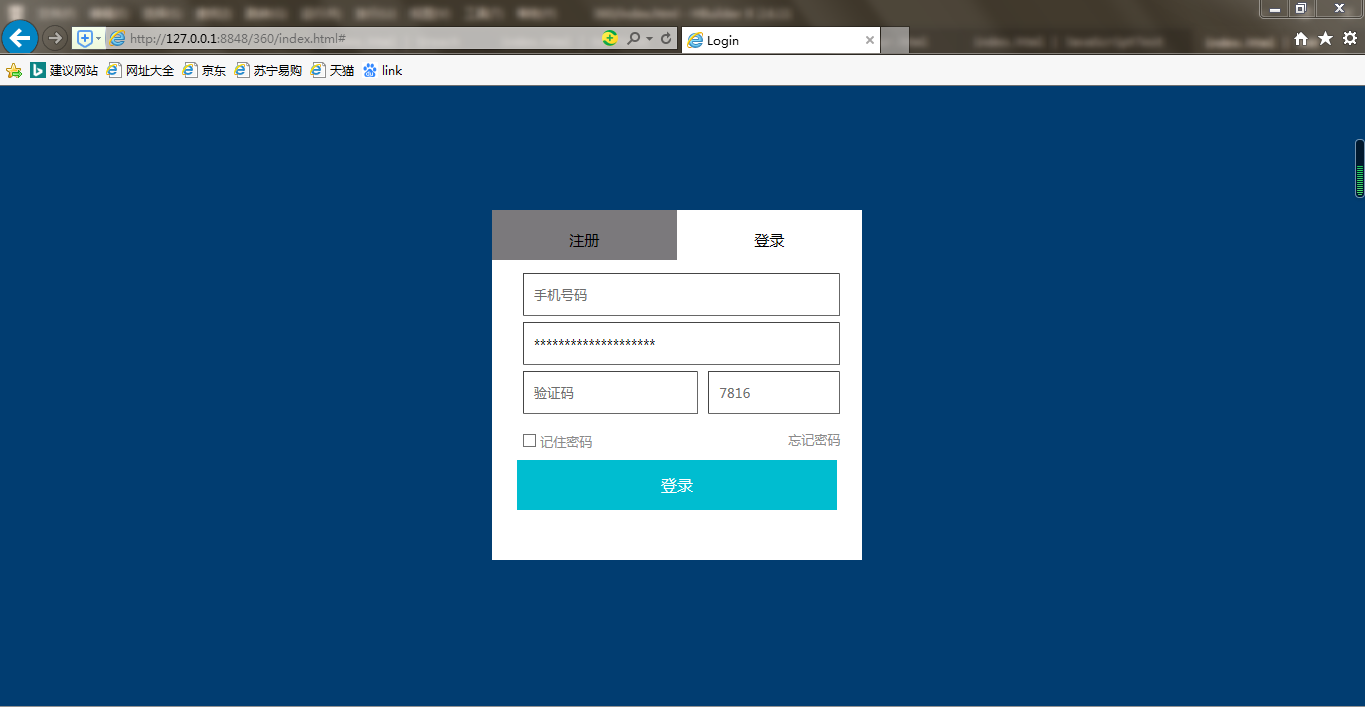The height and width of the screenshot is (707, 1365).
Task: Open the Favorites star panel
Action: [1324, 40]
